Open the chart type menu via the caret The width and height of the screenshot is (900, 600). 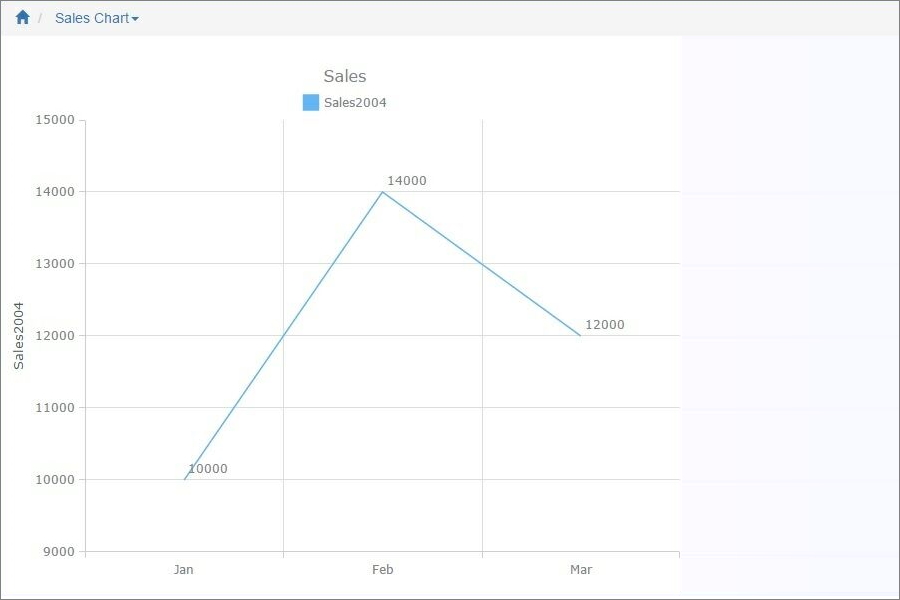(134, 18)
